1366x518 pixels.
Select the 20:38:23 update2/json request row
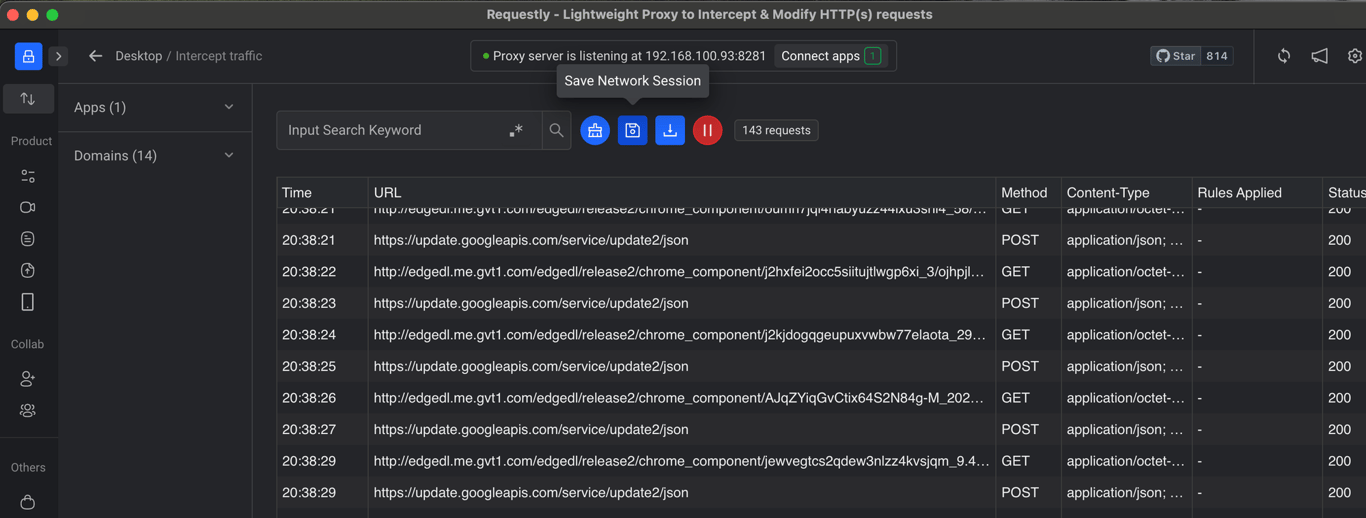tap(822, 303)
